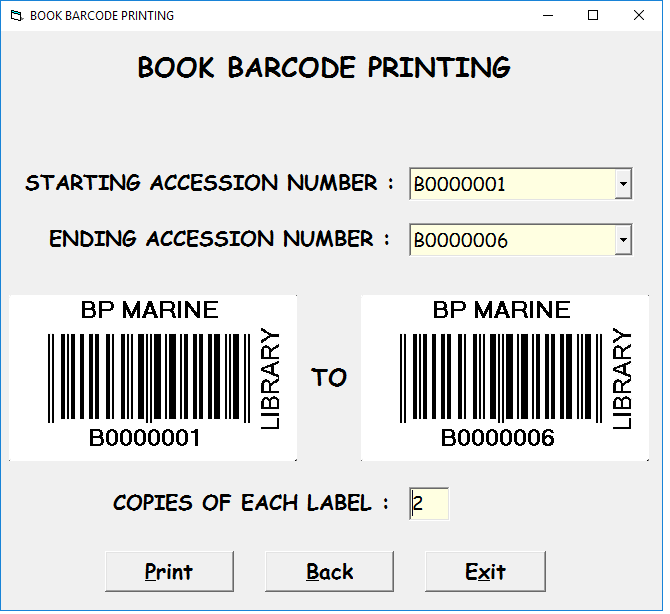Click the COPIES OF EACH LABEL text
Viewport: 670px width, 614px height.
tap(251, 503)
